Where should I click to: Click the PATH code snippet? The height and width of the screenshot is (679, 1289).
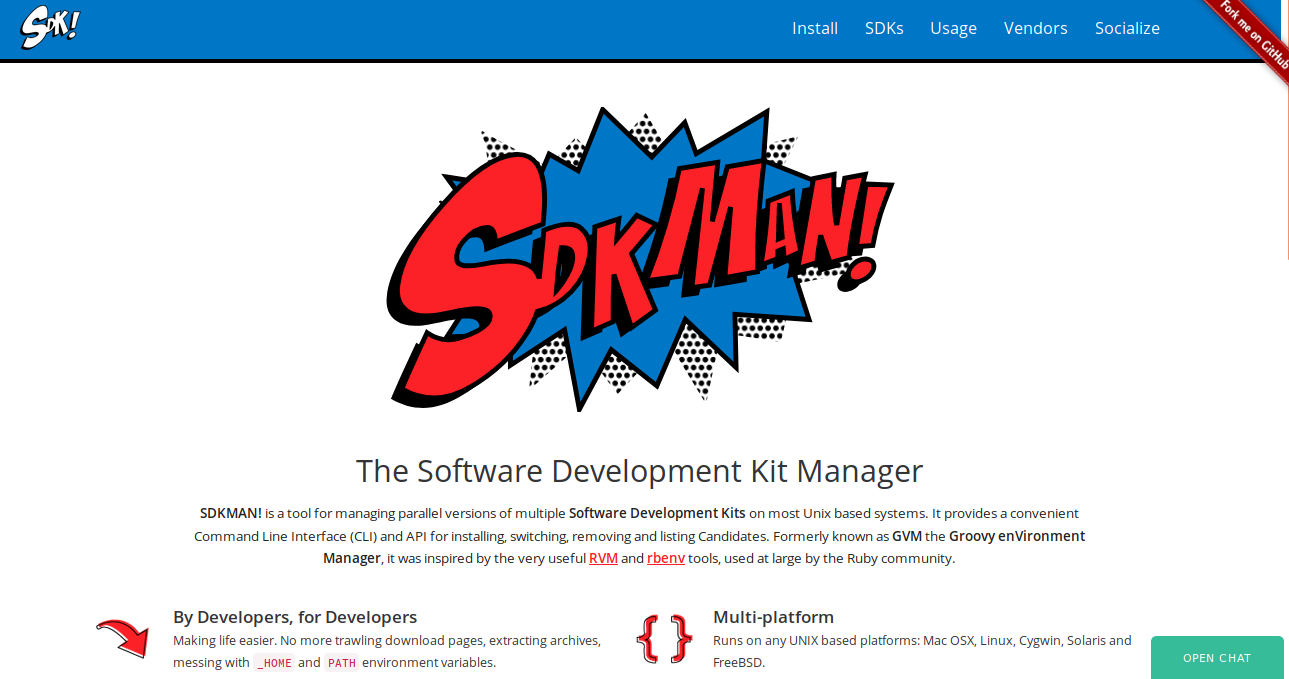tap(342, 663)
